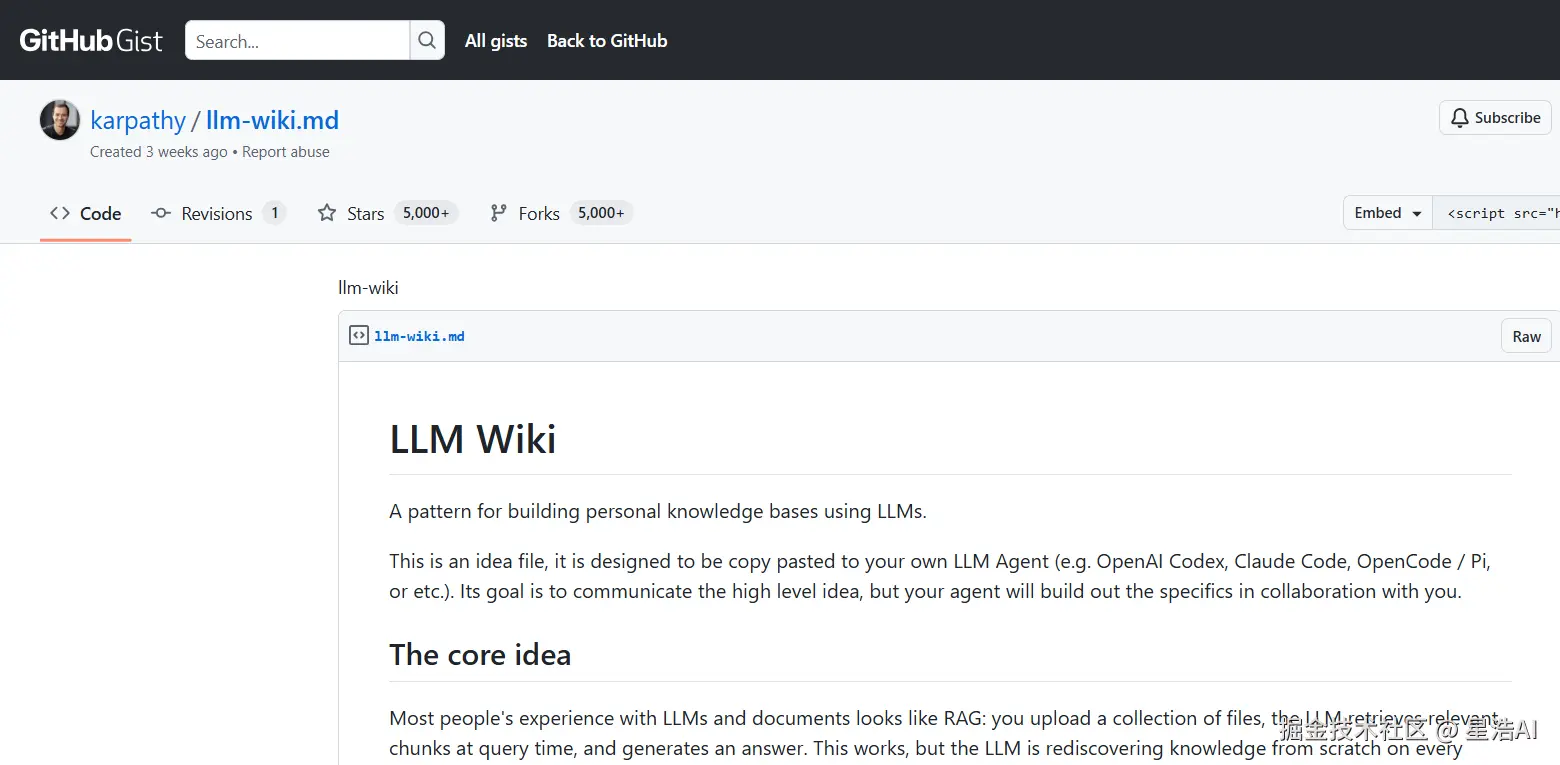Click the fork icon beside Forks
This screenshot has height=765, width=1560.
click(498, 213)
